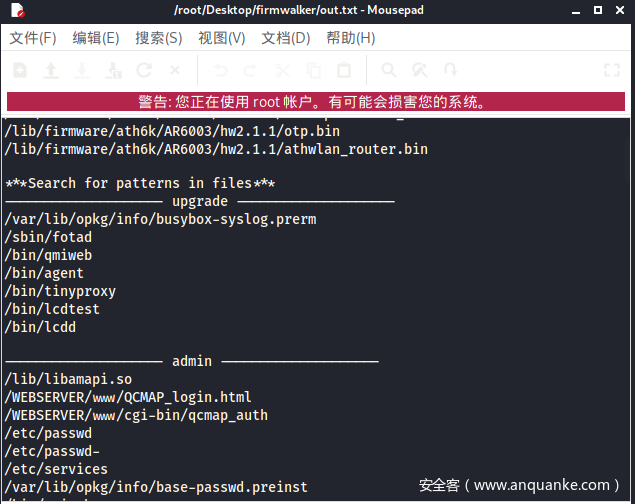
Task: Open the 搜索(S) menu
Action: click(158, 38)
